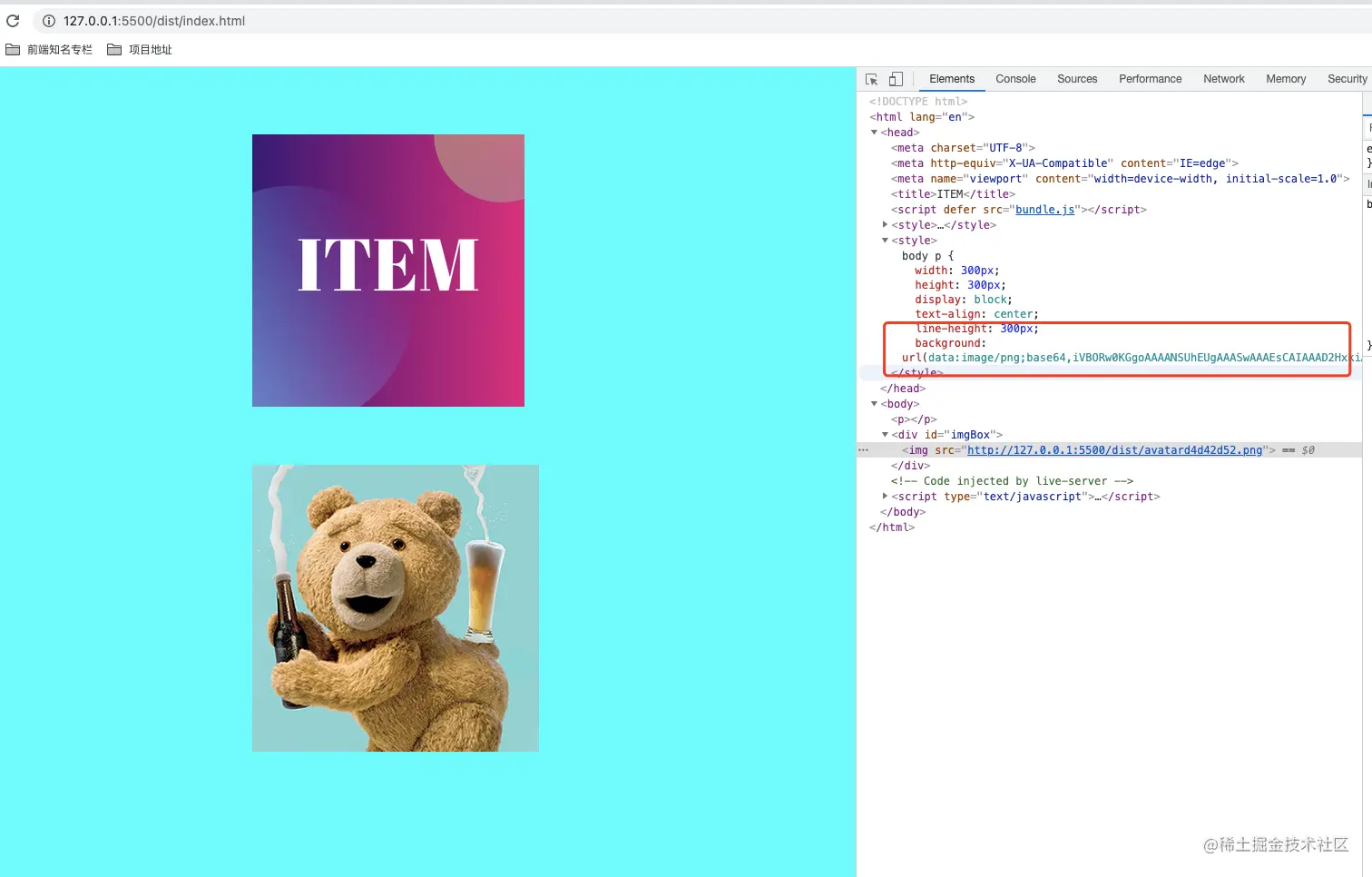Image resolution: width=1372 pixels, height=877 pixels.
Task: Select the DOCTYPE html line
Action: pyautogui.click(x=918, y=102)
